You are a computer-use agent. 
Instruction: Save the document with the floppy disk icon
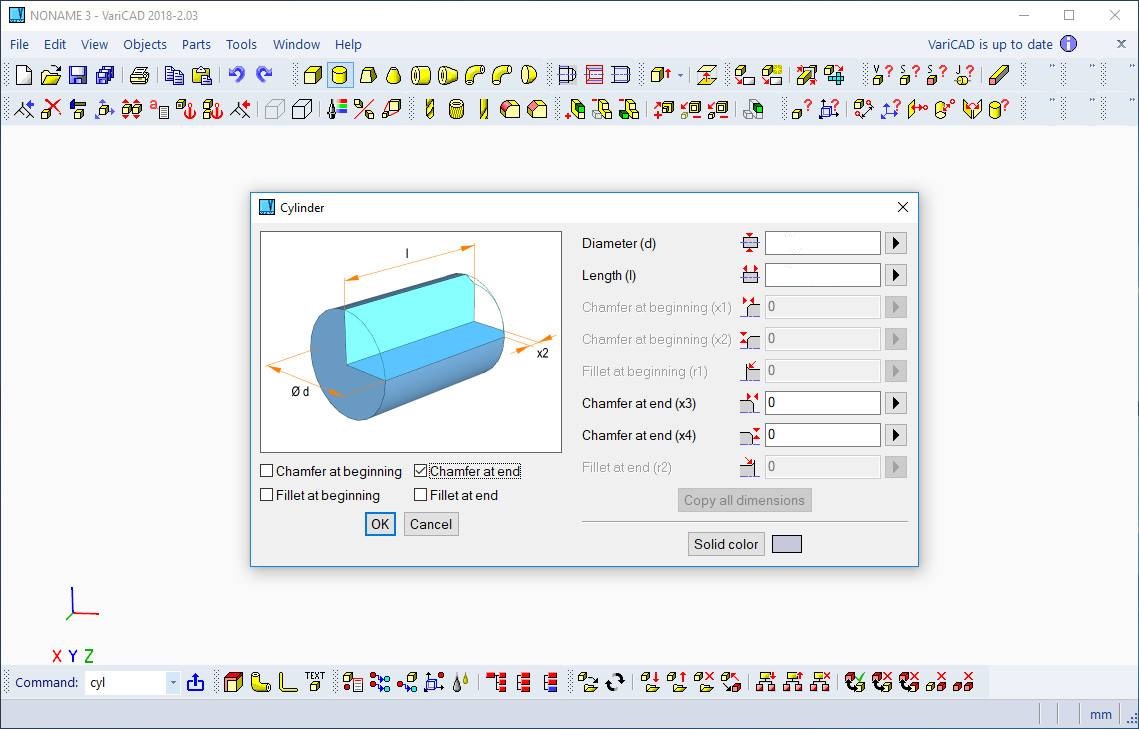point(78,75)
